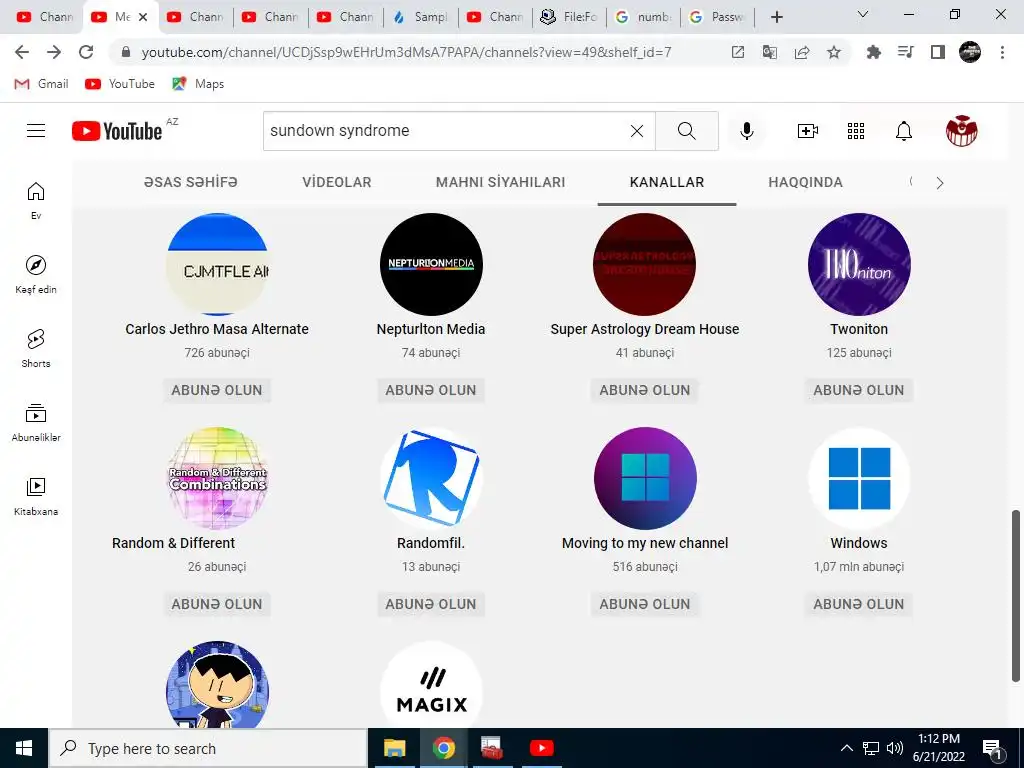1024x768 pixels.
Task: Open the YouTube bookmark in bookmarks bar
Action: (x=120, y=84)
